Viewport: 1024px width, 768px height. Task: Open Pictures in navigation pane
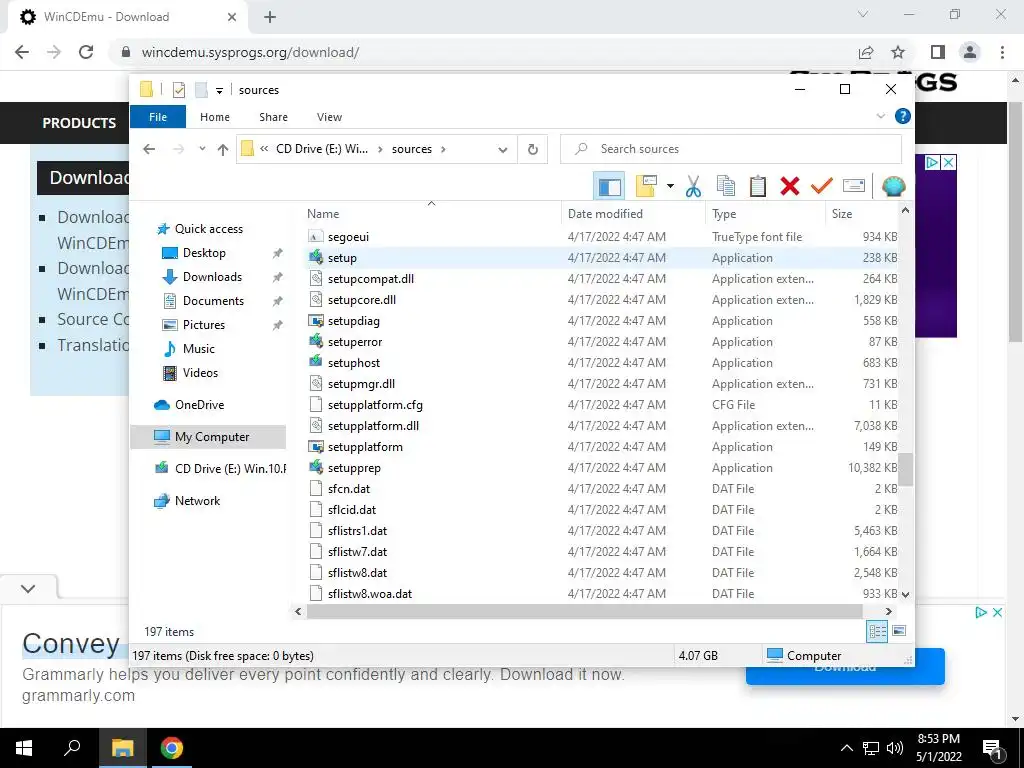point(203,325)
